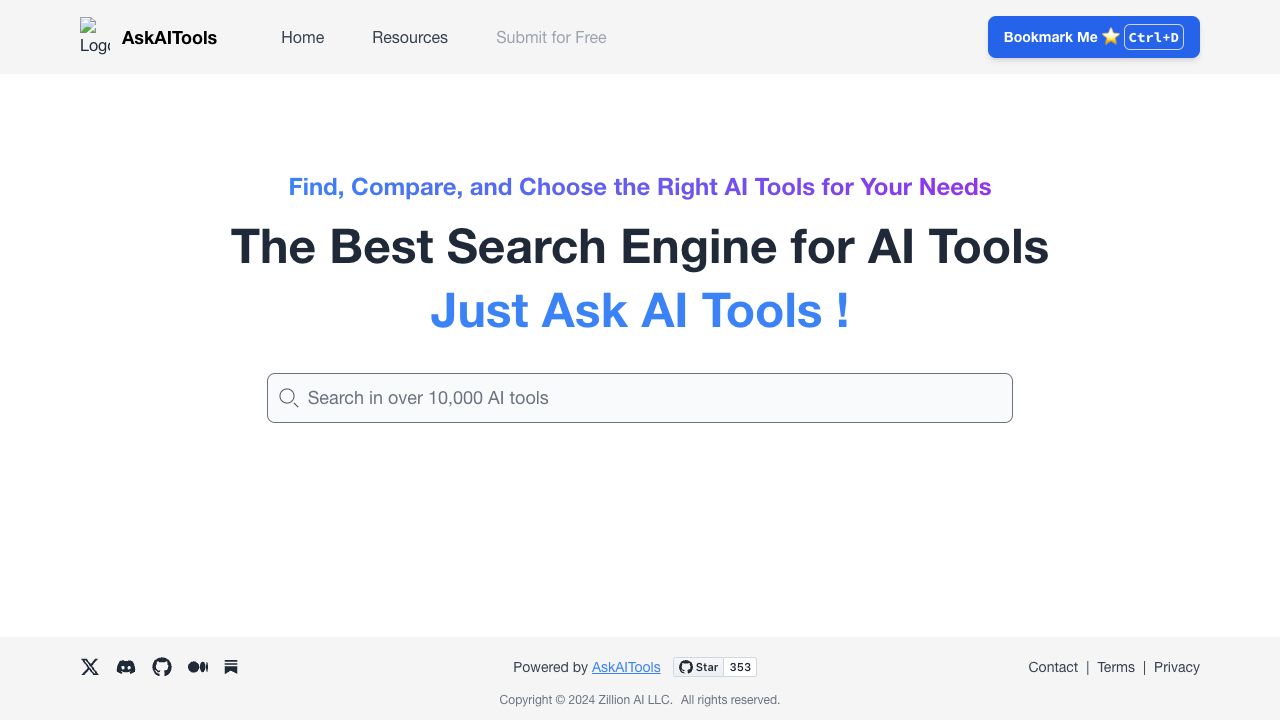Click the AskAITools brand name in header
This screenshot has height=720, width=1280.
[x=169, y=38]
